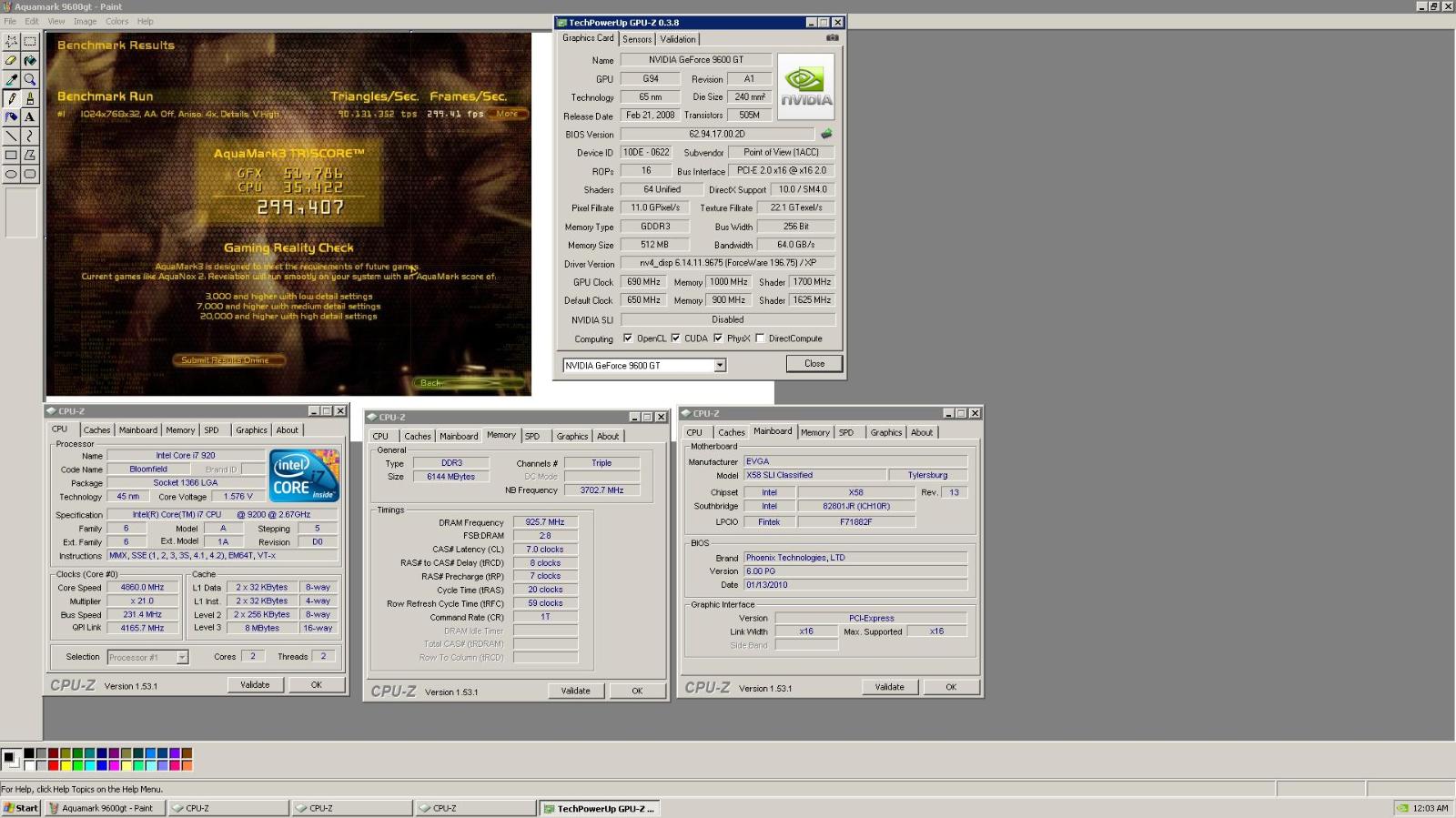Click the foreground/background color indicator box
This screenshot has width=1456, height=818.
coord(11,759)
